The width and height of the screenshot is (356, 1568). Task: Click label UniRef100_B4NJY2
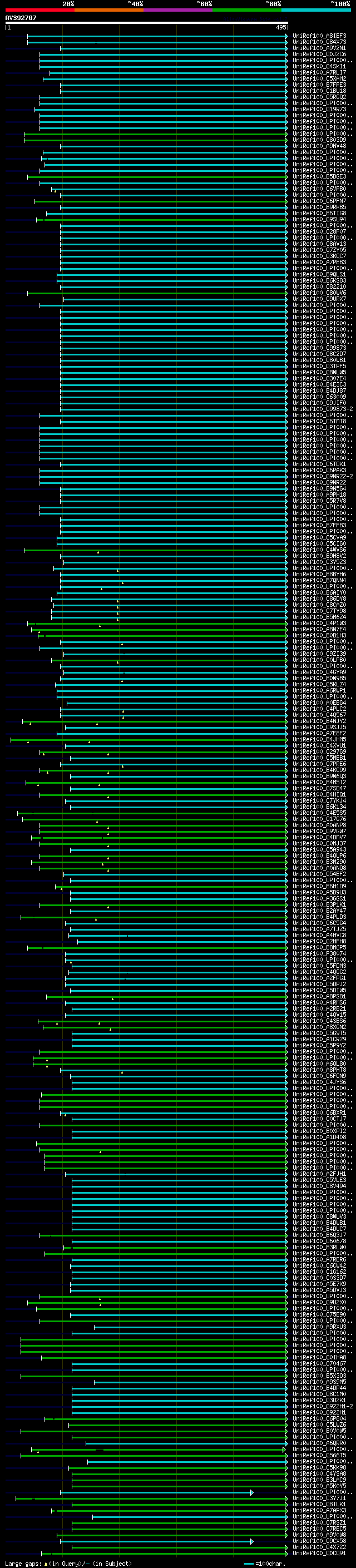[319, 721]
